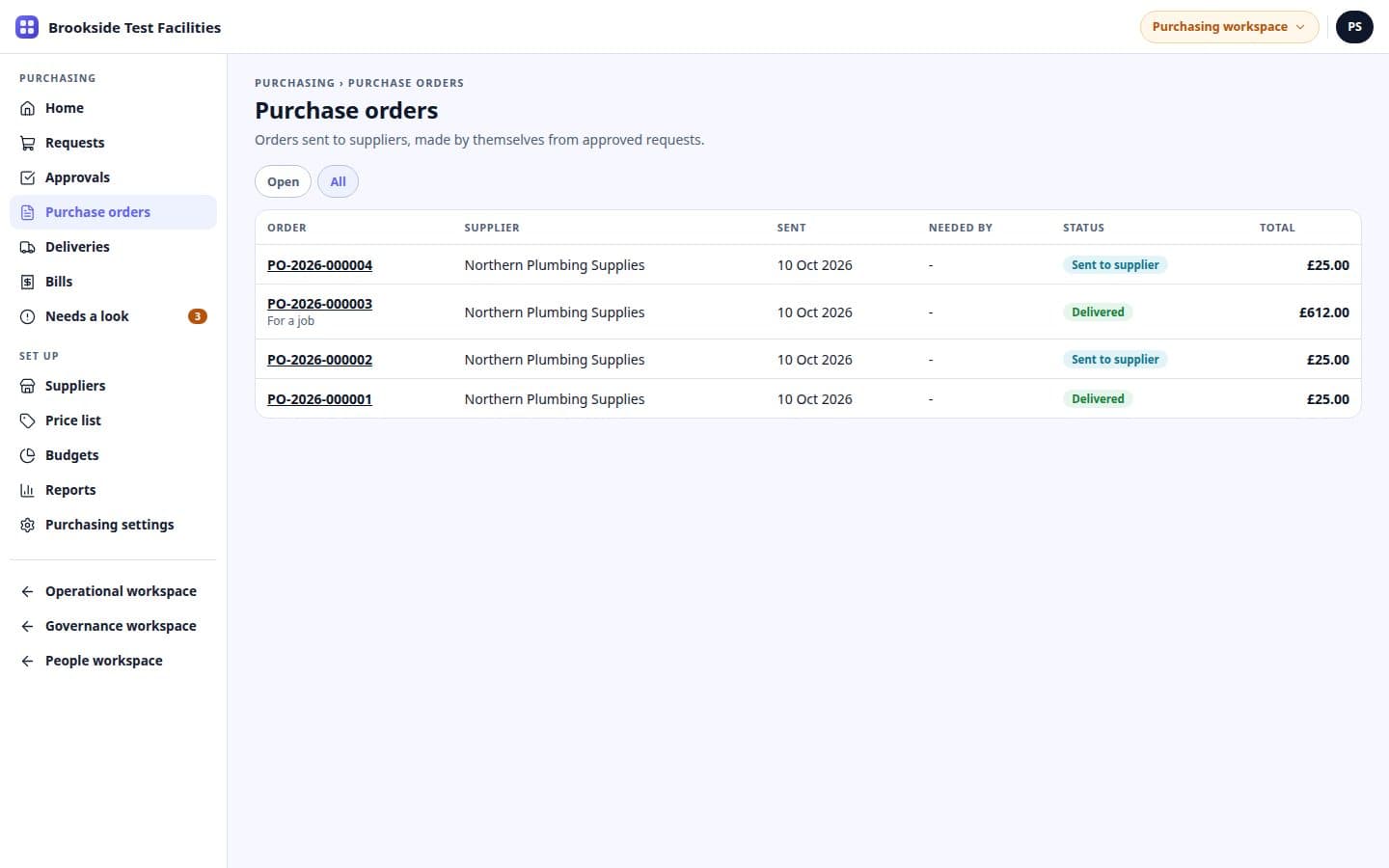Viewport: 1389px width, 868px height.
Task: Select the All orders filter pill
Action: [x=338, y=181]
